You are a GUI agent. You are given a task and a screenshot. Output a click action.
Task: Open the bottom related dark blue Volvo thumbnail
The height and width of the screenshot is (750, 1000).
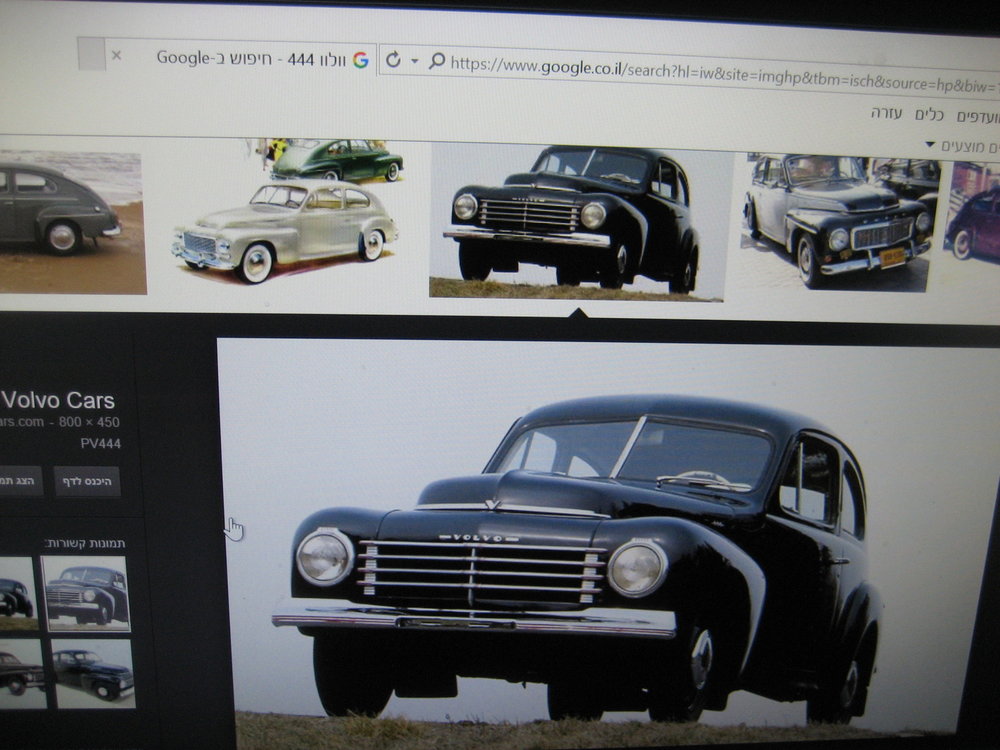[93, 673]
